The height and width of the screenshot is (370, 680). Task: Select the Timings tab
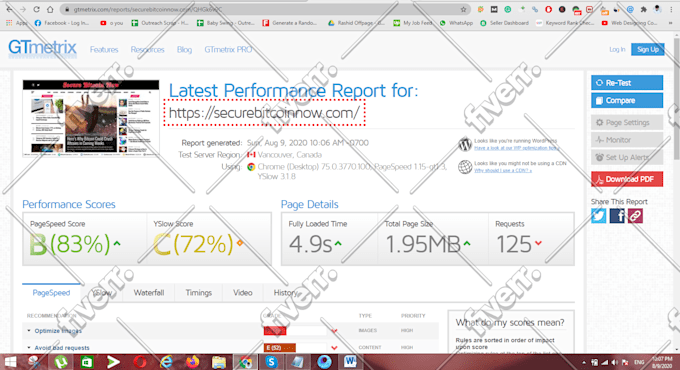point(199,293)
